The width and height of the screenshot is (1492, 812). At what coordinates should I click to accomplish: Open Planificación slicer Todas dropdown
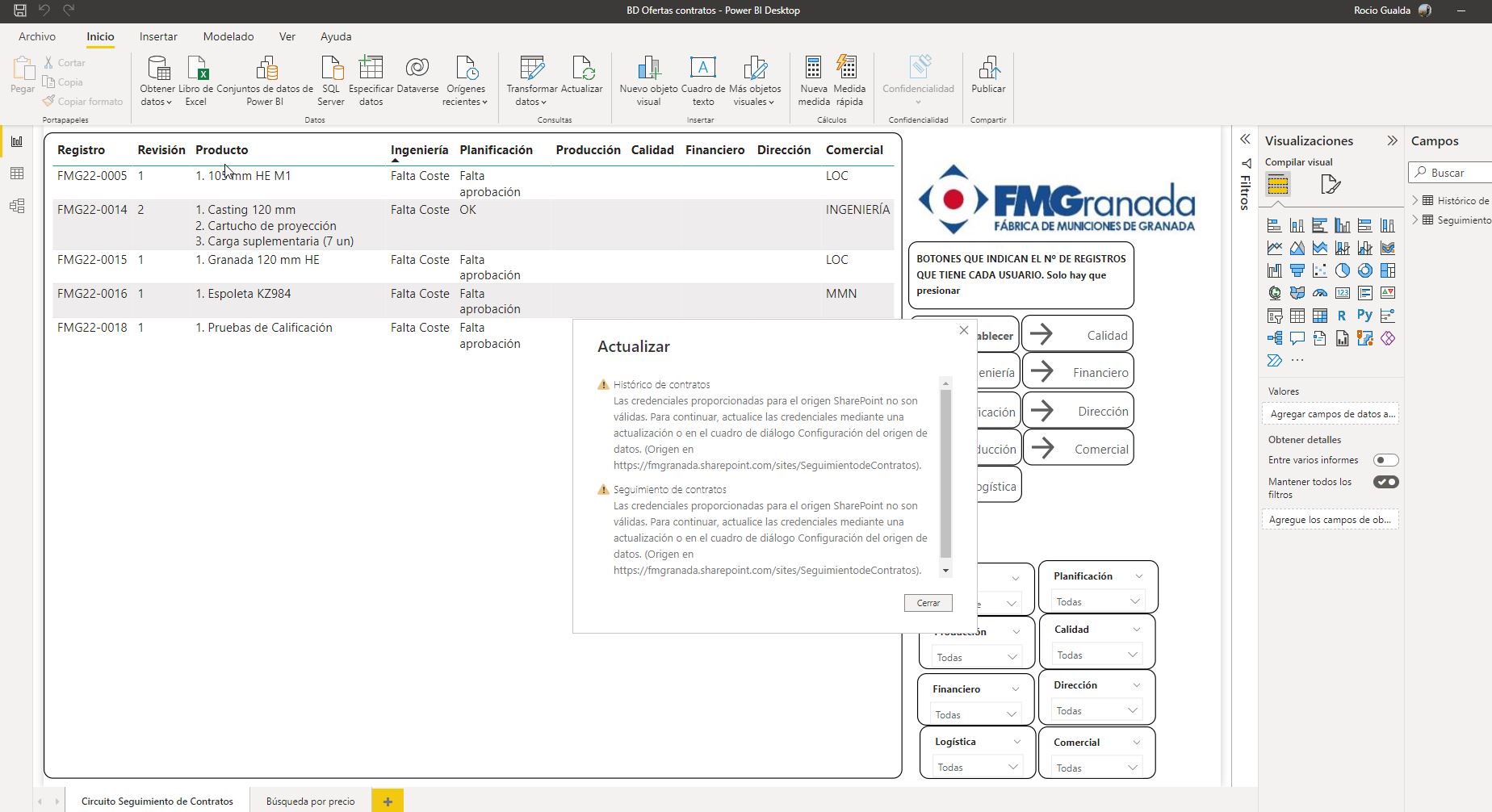pyautogui.click(x=1098, y=601)
